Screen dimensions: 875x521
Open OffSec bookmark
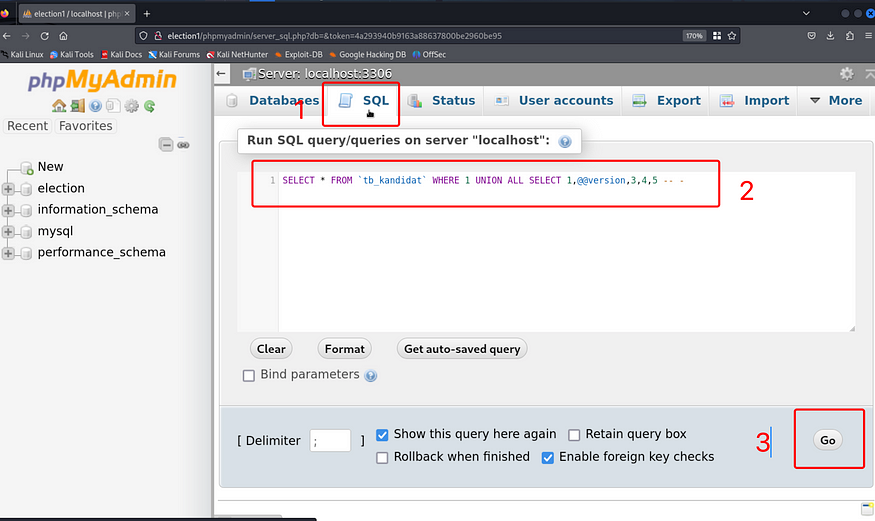[x=429, y=55]
